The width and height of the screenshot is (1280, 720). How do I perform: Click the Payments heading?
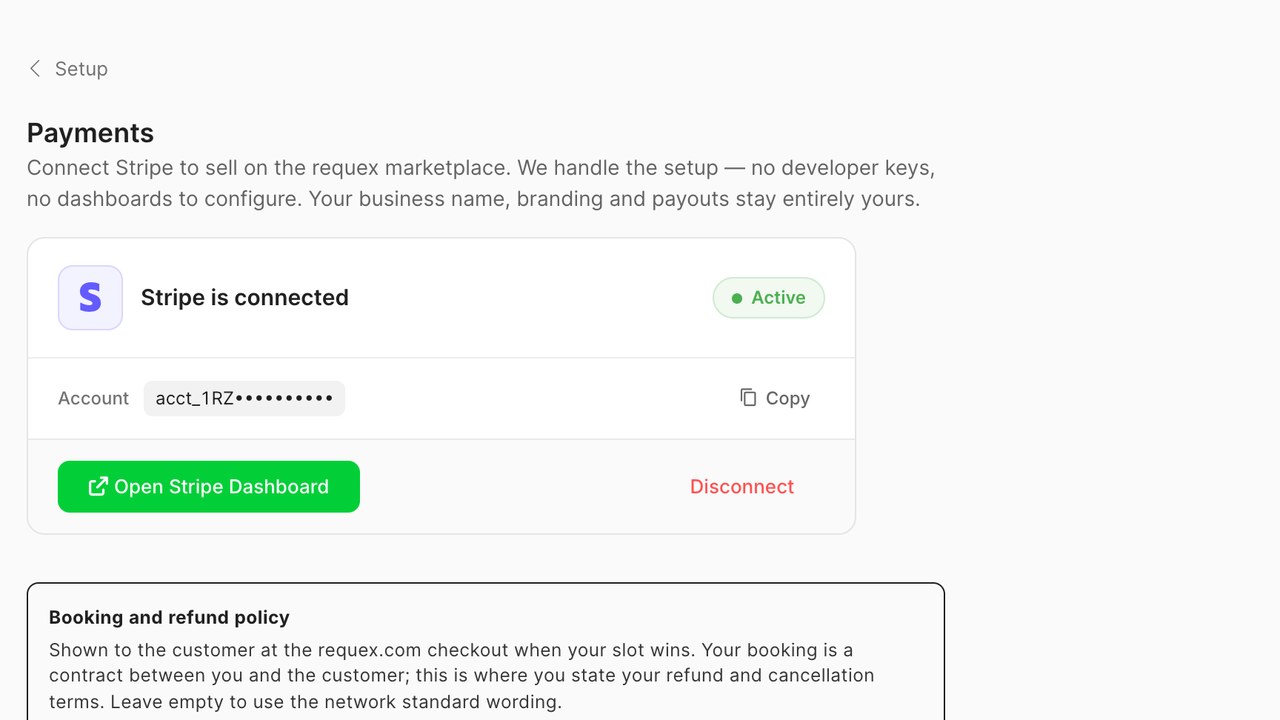(90, 133)
